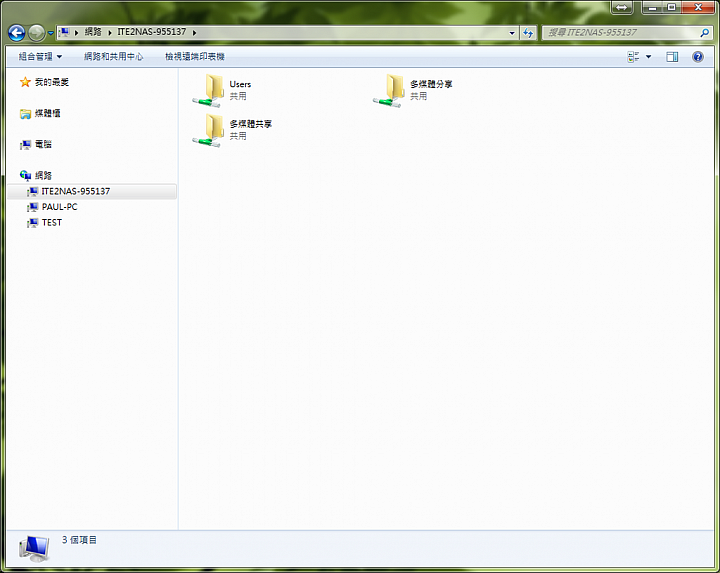The height and width of the screenshot is (573, 720).
Task: Open view options dropdown arrow
Action: click(x=648, y=56)
